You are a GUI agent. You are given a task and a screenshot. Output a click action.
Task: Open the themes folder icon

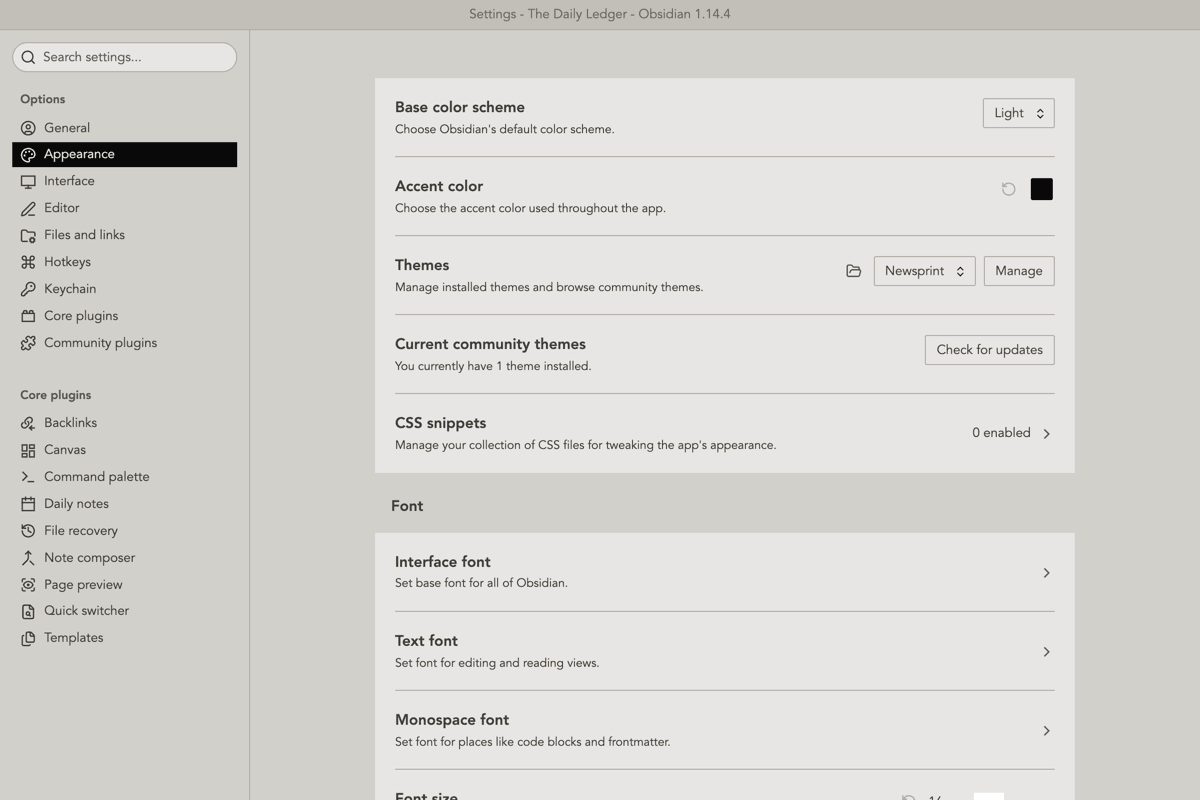853,271
